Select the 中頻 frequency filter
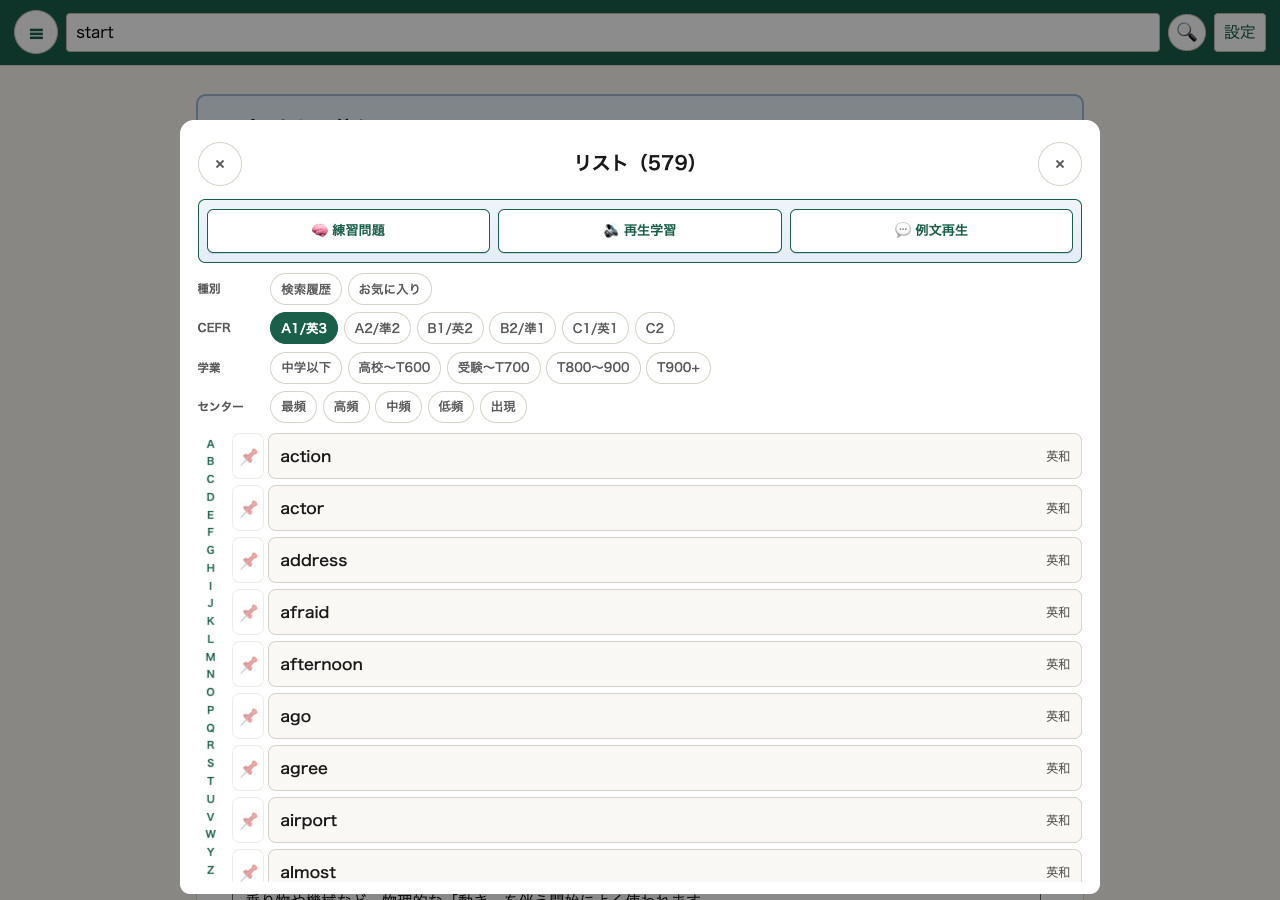The width and height of the screenshot is (1280, 900). [398, 407]
